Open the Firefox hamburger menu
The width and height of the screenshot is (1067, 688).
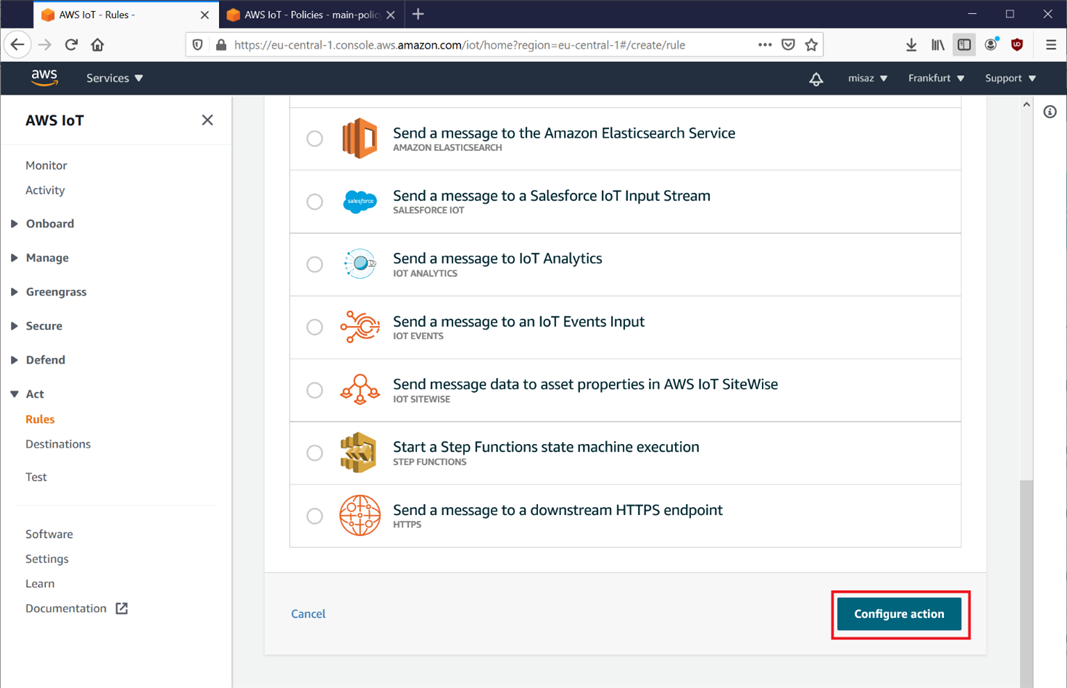1050,45
